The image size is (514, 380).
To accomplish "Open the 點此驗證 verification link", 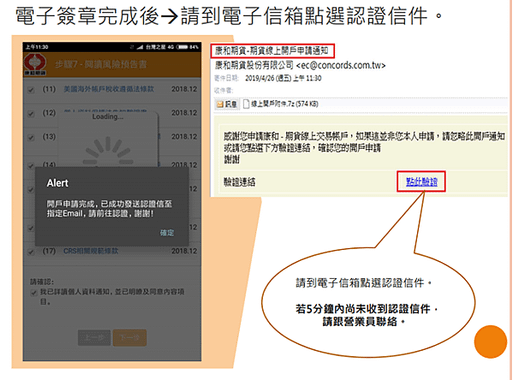I will point(421,182).
